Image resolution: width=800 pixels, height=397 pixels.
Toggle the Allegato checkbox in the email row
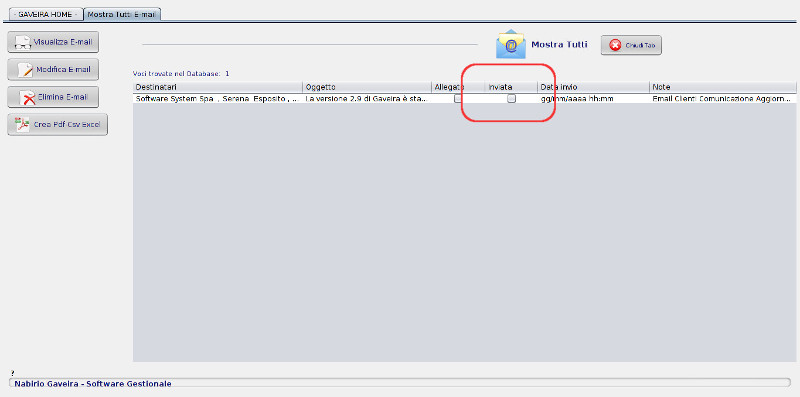coord(458,99)
